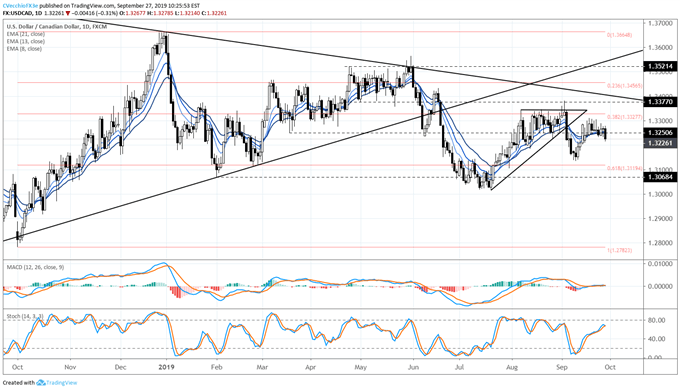Viewport: 680px width, 390px height.
Task: Select the FX:USDCAD symbol label
Action: pos(18,13)
